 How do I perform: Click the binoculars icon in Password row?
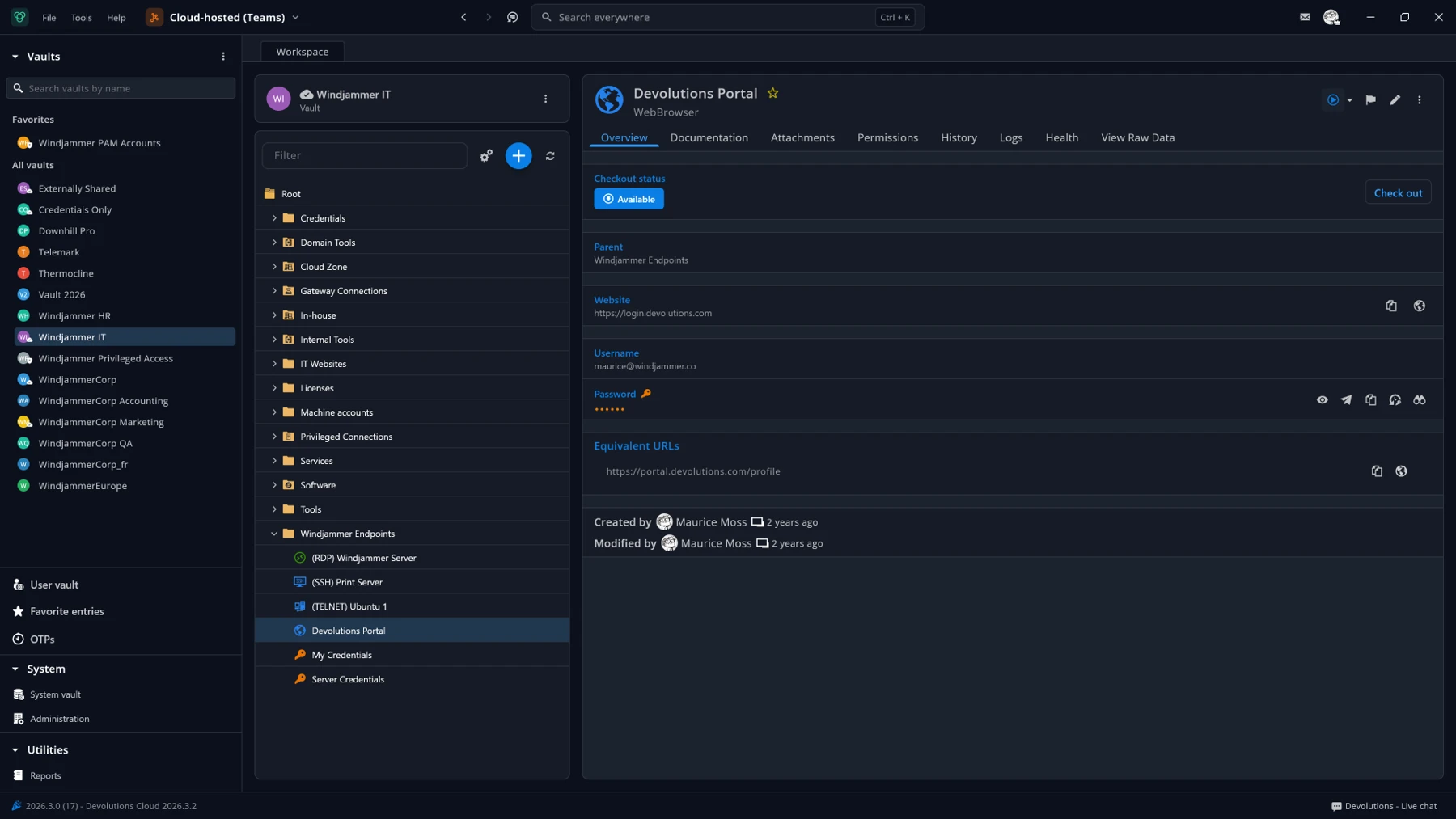pos(1419,399)
